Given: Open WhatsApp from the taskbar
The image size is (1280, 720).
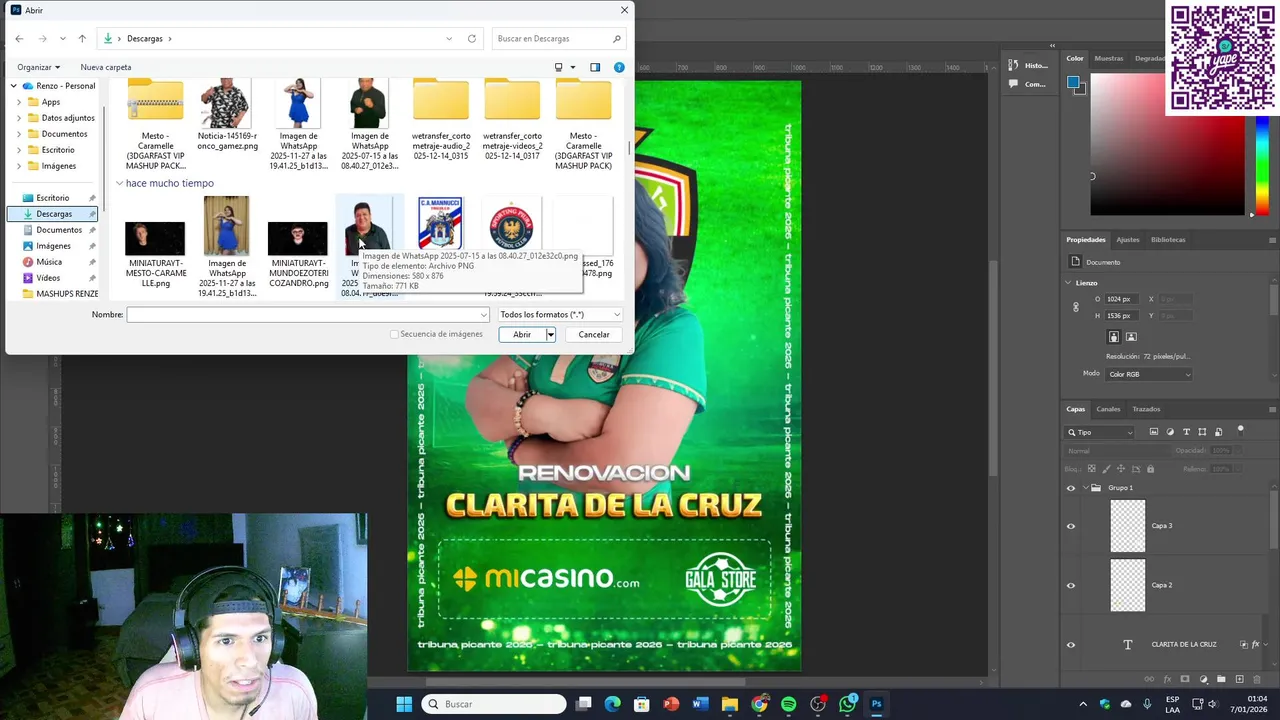Looking at the screenshot, I should (848, 704).
